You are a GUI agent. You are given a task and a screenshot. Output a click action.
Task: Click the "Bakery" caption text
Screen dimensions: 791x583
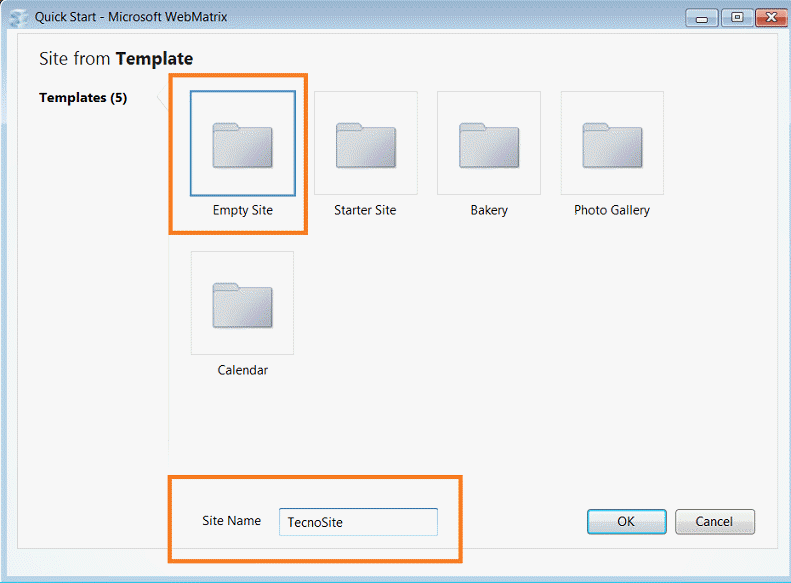tap(489, 211)
